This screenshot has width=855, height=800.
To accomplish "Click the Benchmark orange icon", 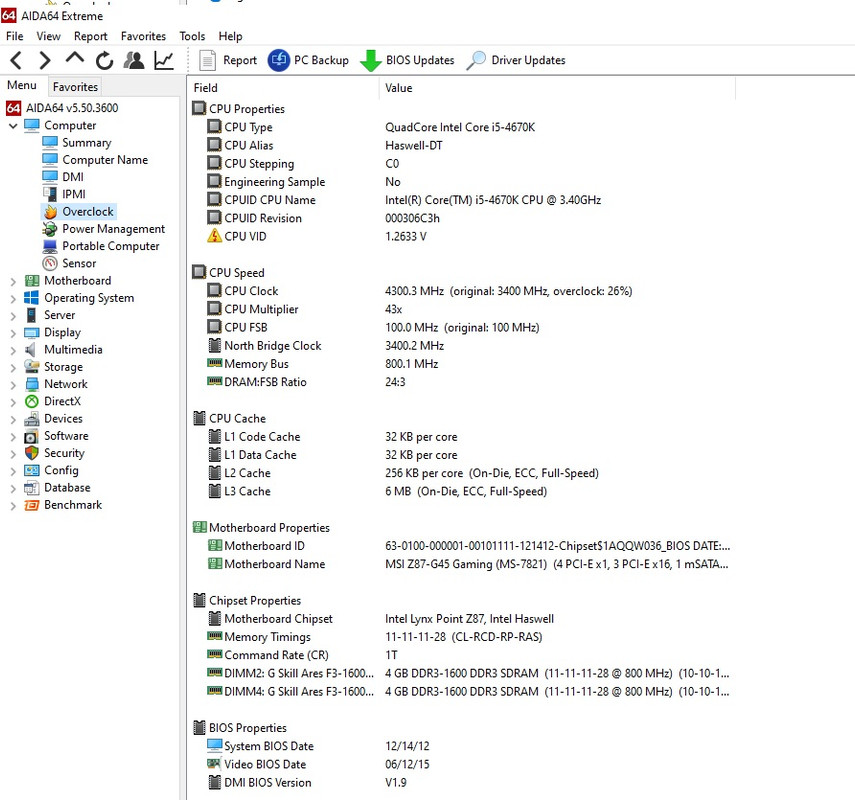I will tap(32, 505).
